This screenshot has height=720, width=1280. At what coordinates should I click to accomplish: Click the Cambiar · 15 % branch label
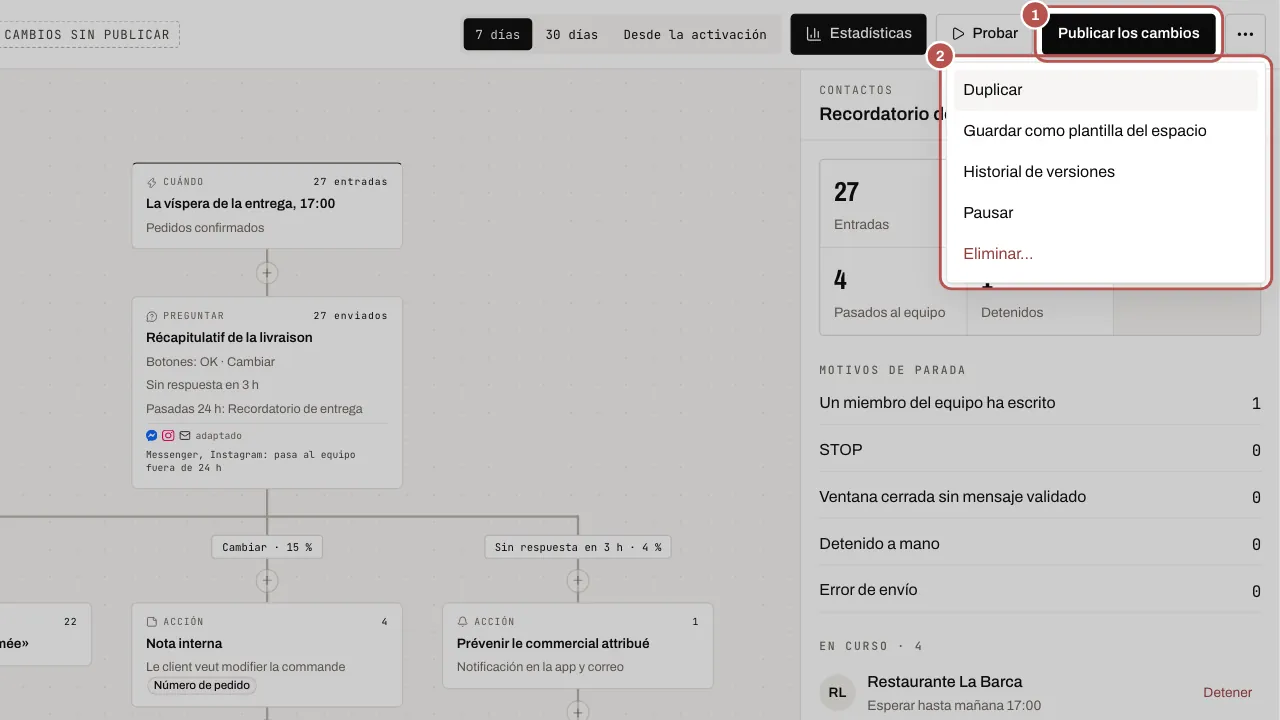267,547
